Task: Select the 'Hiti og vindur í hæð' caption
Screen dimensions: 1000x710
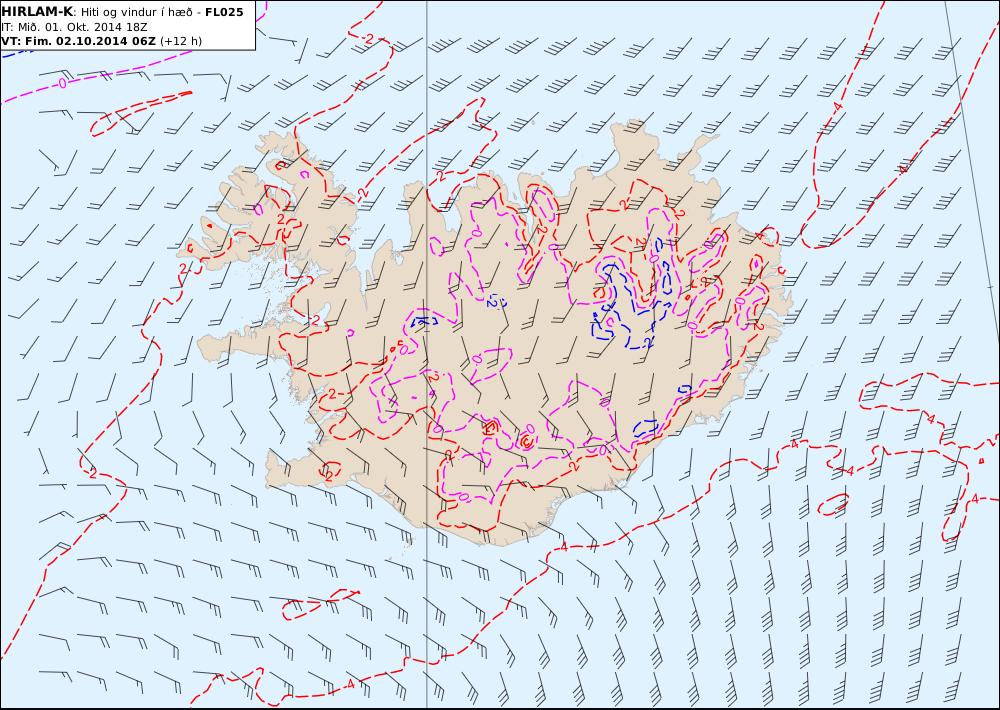Action: 136,13
